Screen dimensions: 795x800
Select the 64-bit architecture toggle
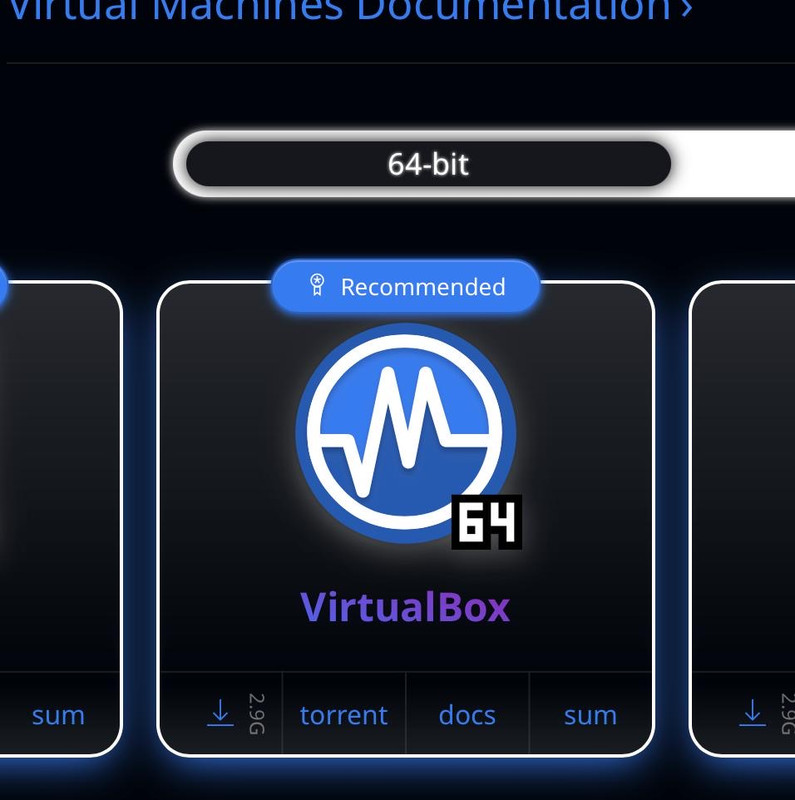pos(429,164)
